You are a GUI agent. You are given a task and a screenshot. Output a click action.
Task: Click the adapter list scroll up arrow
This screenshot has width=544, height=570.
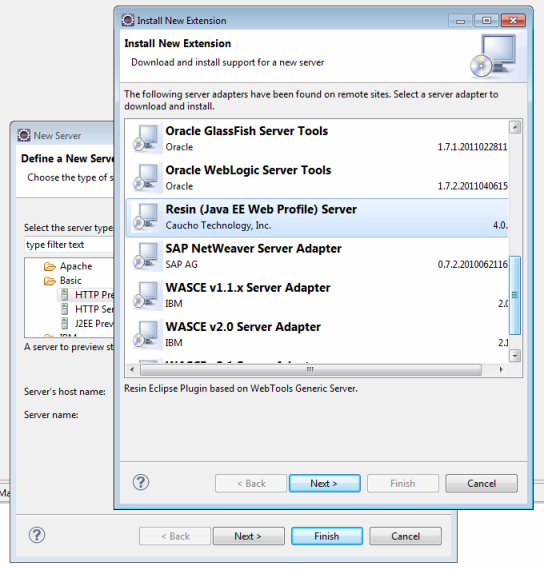tap(515, 128)
